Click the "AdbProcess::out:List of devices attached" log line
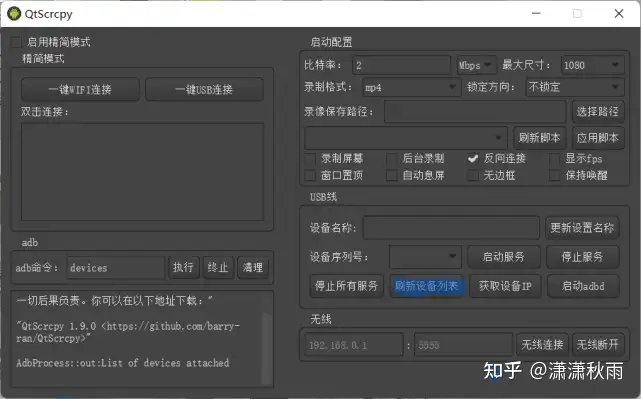The width and height of the screenshot is (641, 399). point(123,363)
